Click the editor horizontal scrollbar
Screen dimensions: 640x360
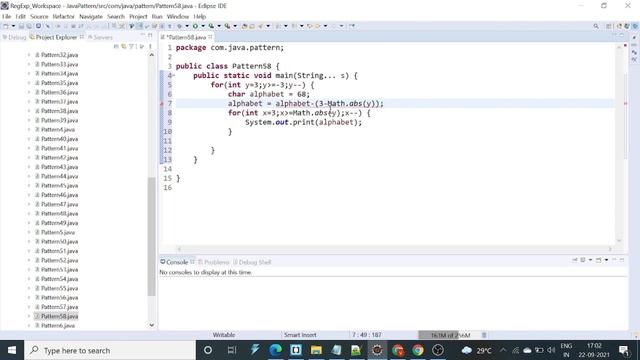point(394,249)
